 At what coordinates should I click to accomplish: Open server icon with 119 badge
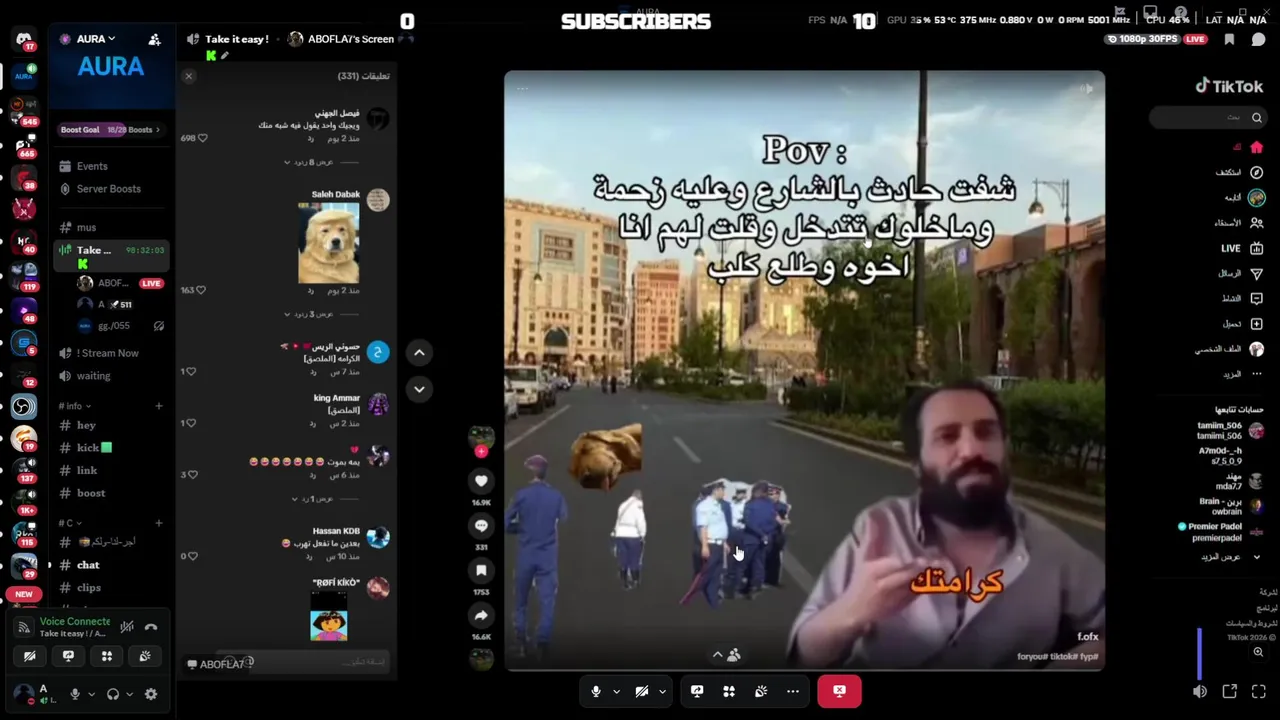[24, 277]
